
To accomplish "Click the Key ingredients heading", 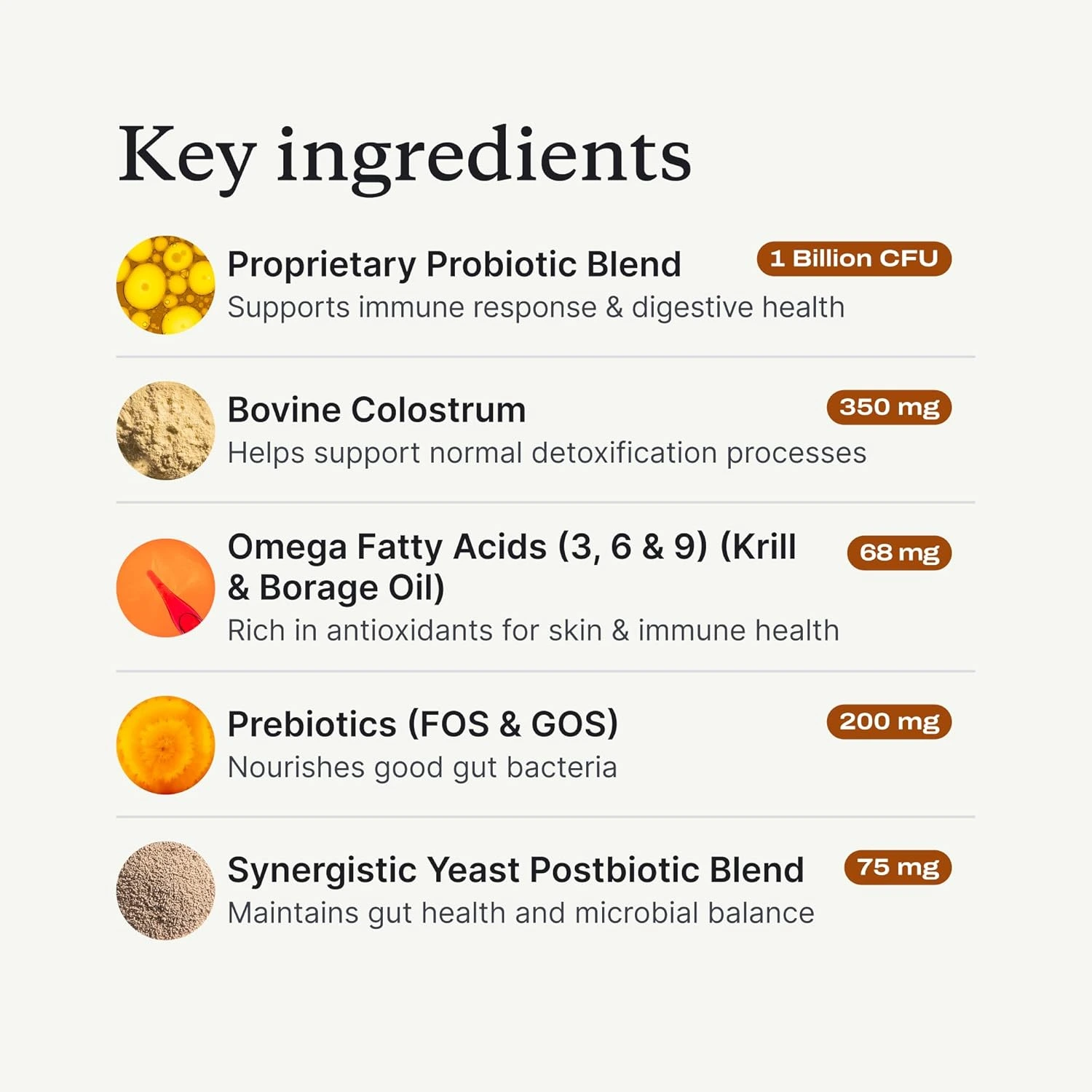I will pyautogui.click(x=404, y=155).
